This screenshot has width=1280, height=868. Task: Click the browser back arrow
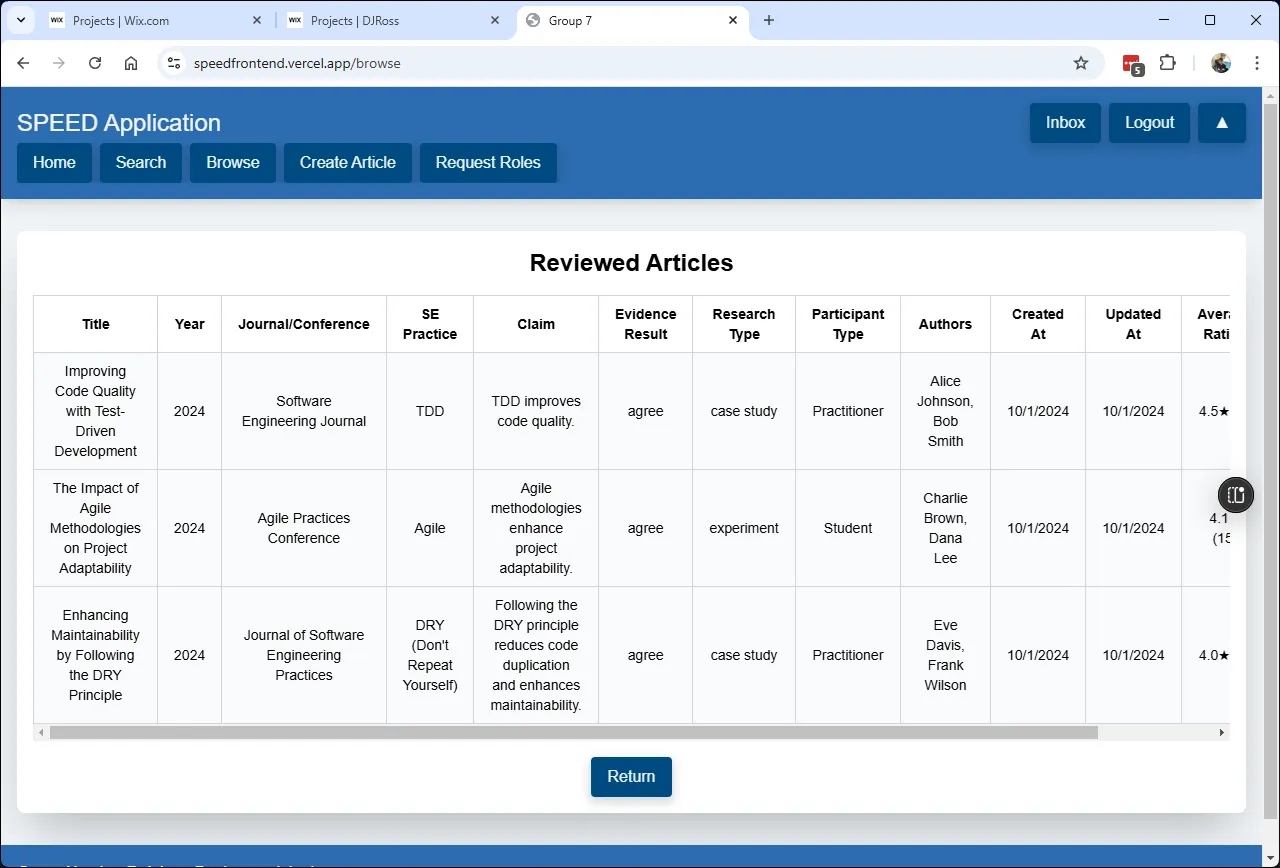(23, 63)
